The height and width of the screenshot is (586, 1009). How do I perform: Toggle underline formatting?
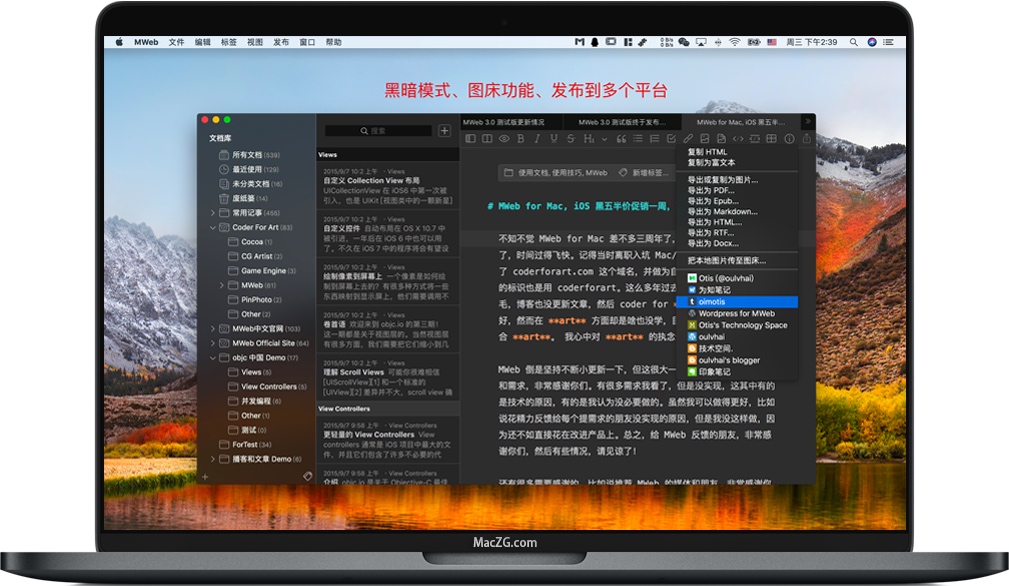(553, 138)
